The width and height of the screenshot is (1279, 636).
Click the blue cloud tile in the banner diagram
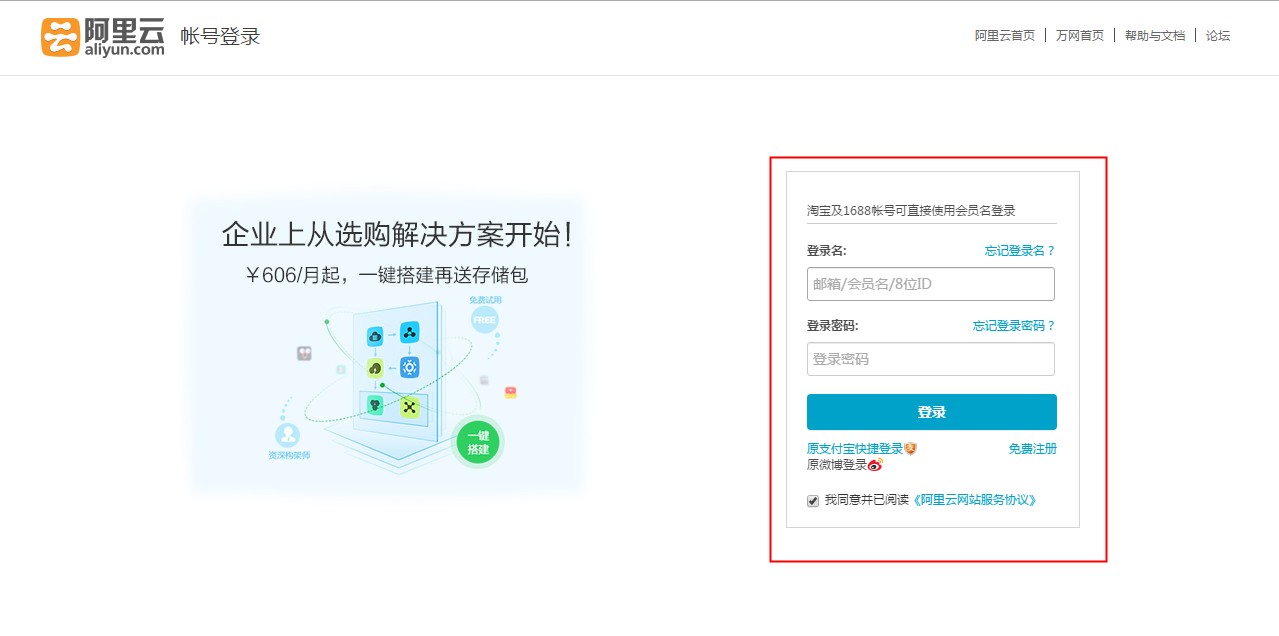tap(375, 336)
